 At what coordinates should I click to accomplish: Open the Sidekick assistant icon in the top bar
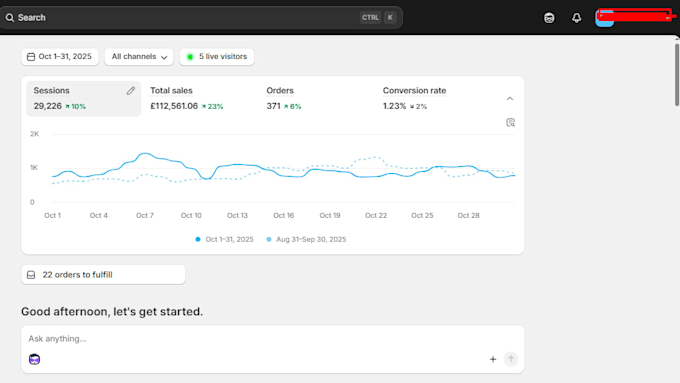coord(549,18)
